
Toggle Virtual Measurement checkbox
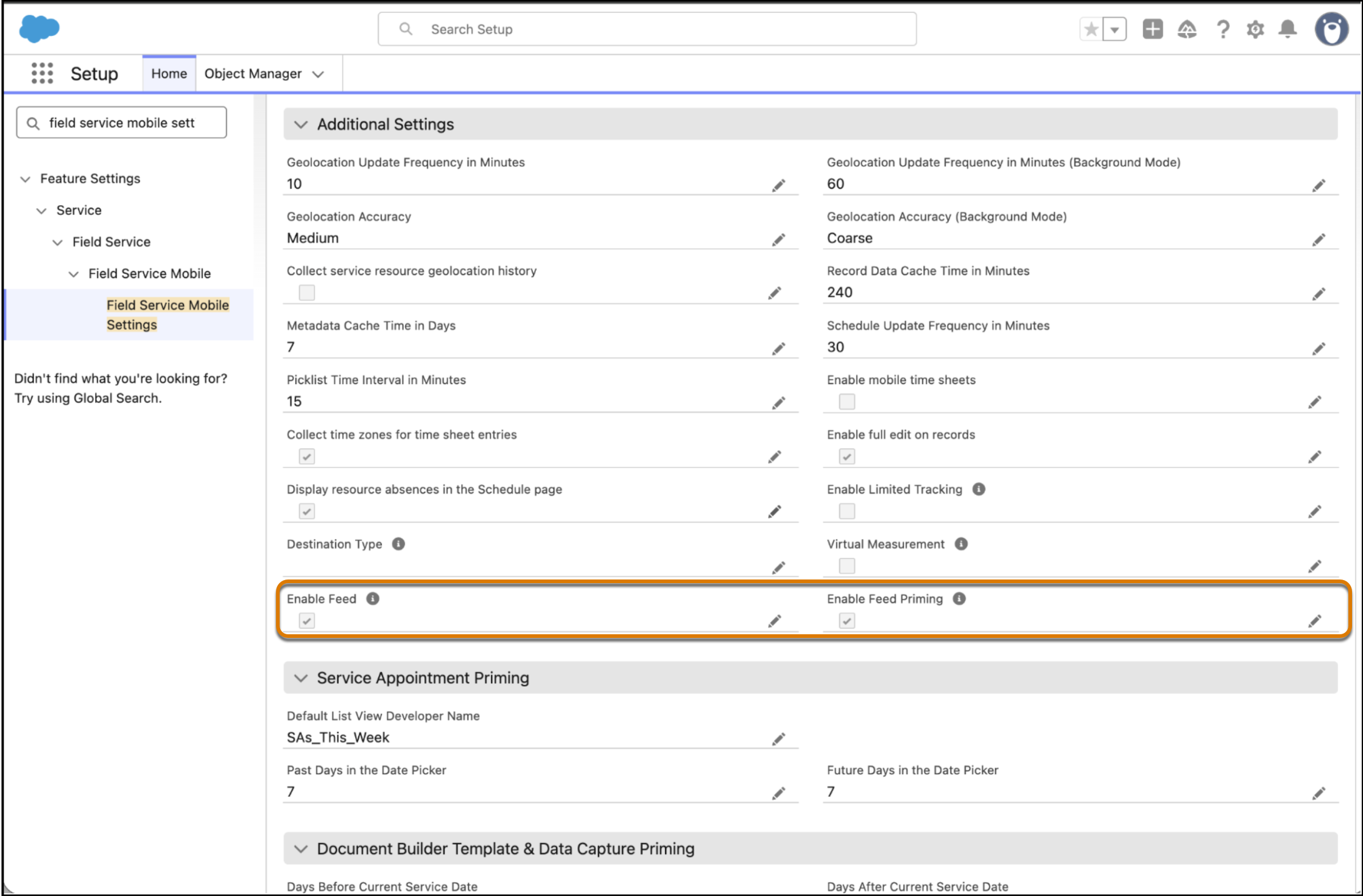click(x=847, y=566)
